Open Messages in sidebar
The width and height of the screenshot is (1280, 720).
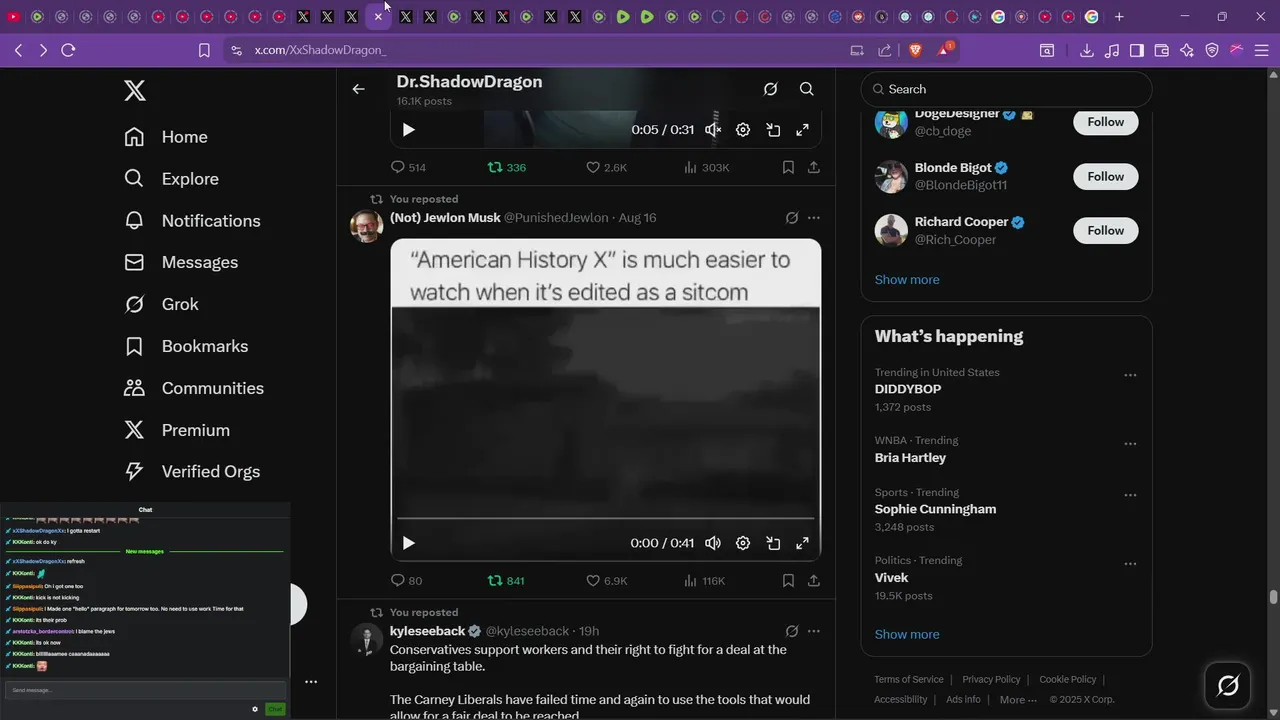point(181,263)
